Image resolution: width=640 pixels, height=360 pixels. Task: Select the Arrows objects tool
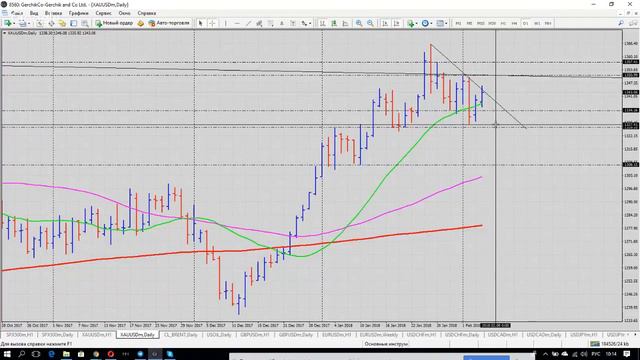click(304, 23)
